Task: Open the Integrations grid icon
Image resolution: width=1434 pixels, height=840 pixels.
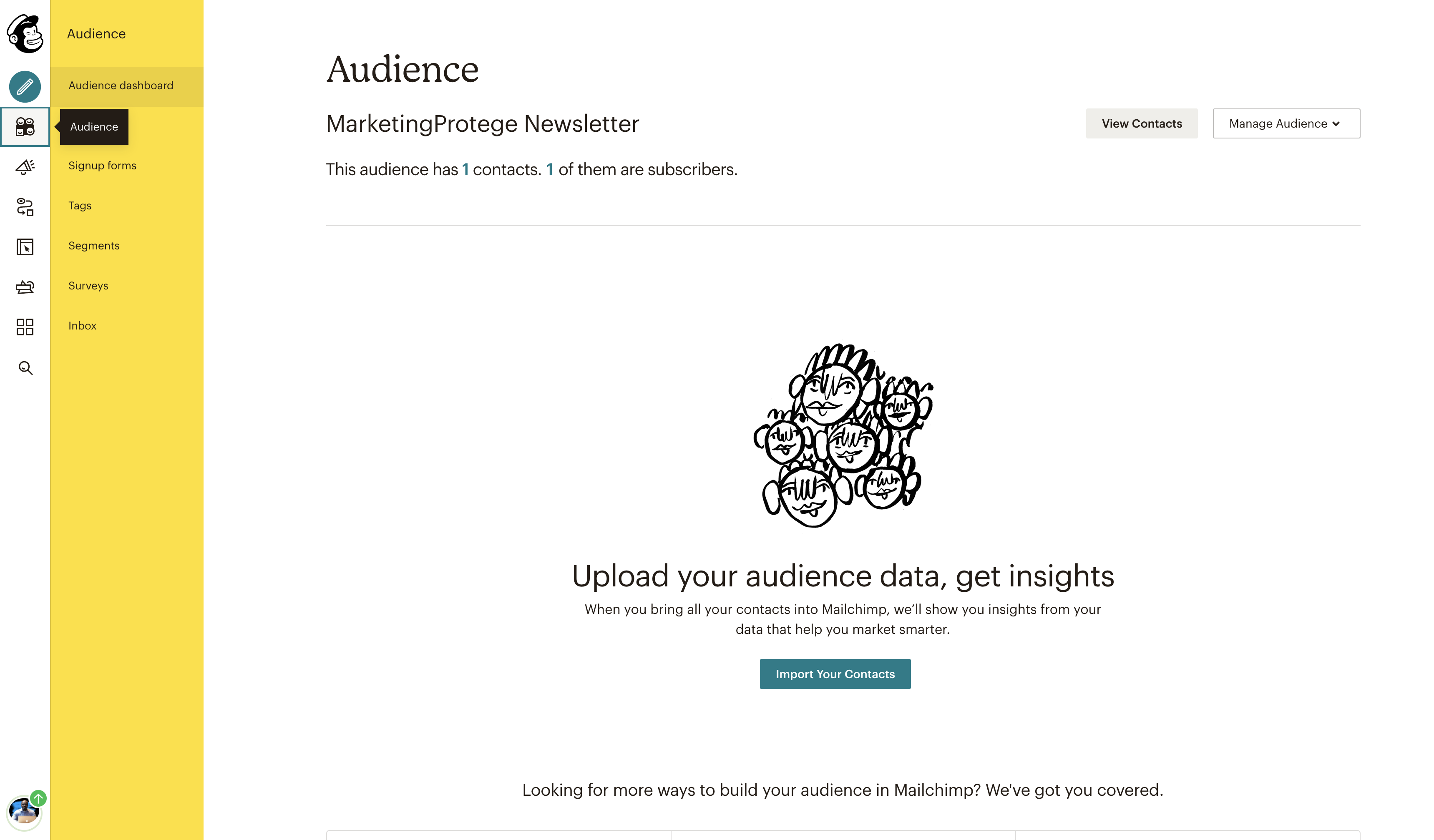Action: pos(25,327)
